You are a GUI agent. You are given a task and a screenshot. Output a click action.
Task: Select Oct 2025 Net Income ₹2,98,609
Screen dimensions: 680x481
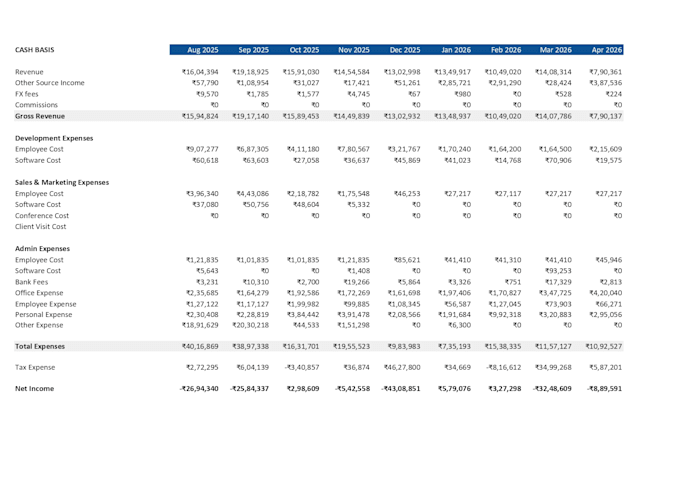pos(303,389)
